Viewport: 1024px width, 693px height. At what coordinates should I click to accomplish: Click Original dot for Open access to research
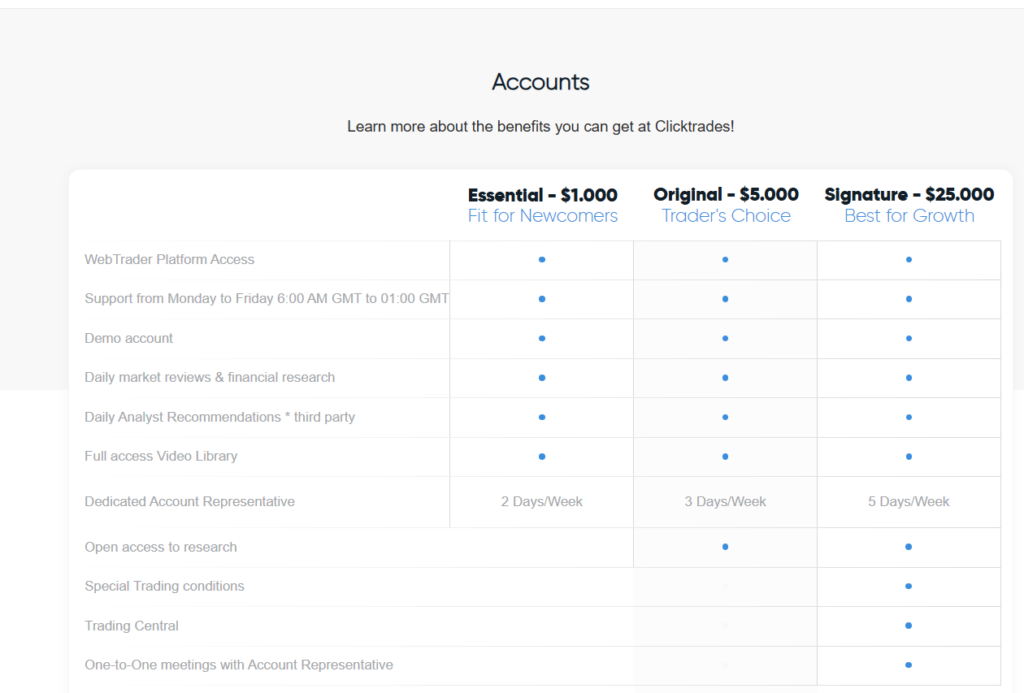[x=725, y=547]
